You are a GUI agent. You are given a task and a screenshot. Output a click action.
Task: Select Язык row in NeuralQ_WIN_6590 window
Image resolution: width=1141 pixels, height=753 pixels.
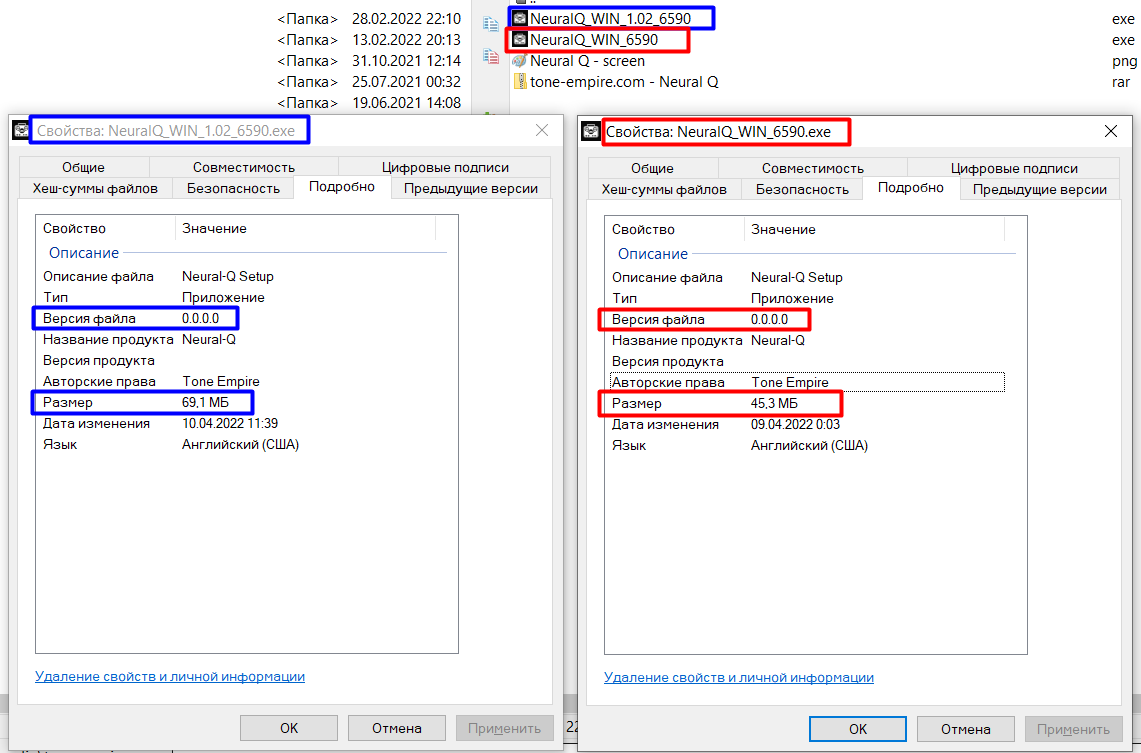[807, 445]
